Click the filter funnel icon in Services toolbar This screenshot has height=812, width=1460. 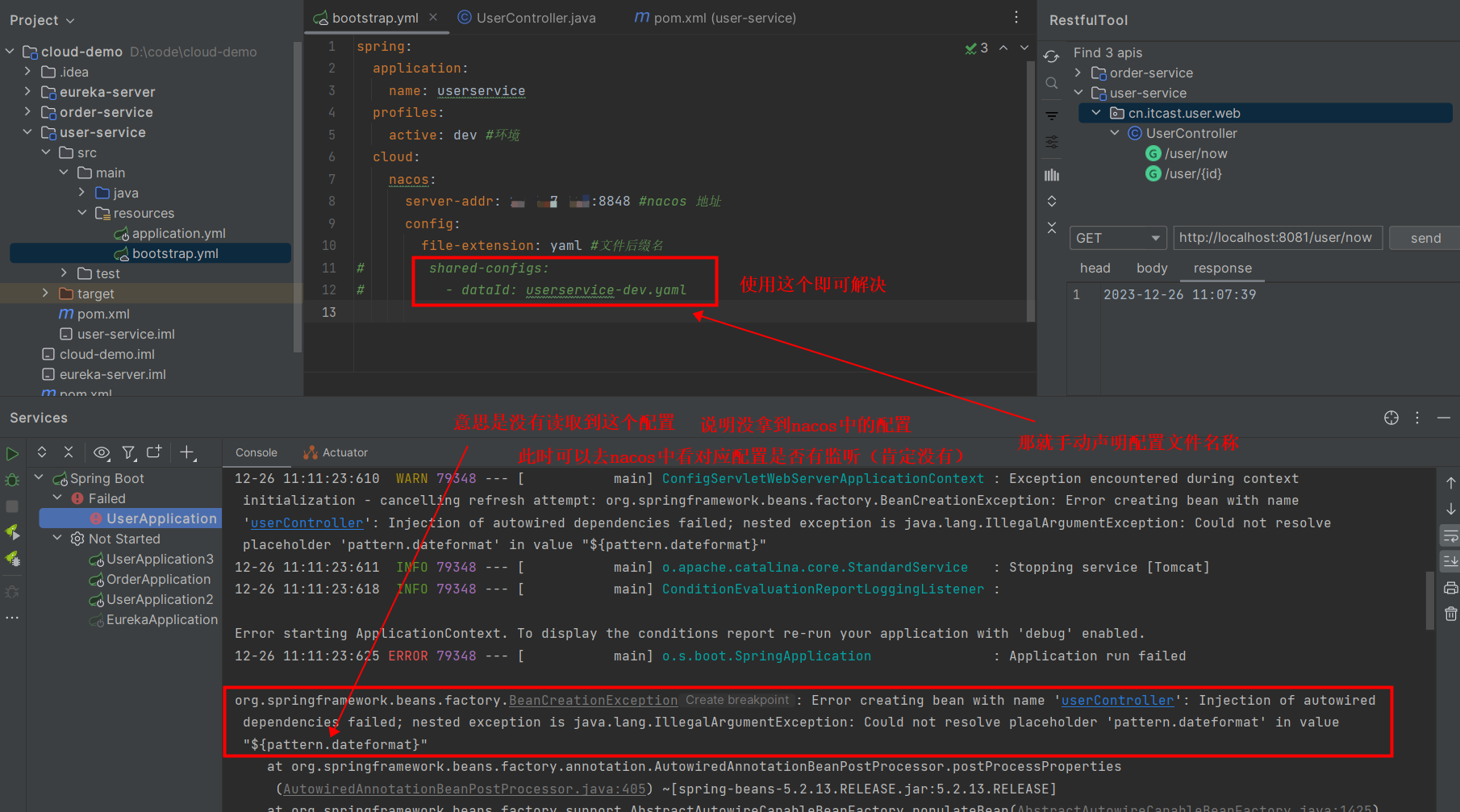point(128,453)
